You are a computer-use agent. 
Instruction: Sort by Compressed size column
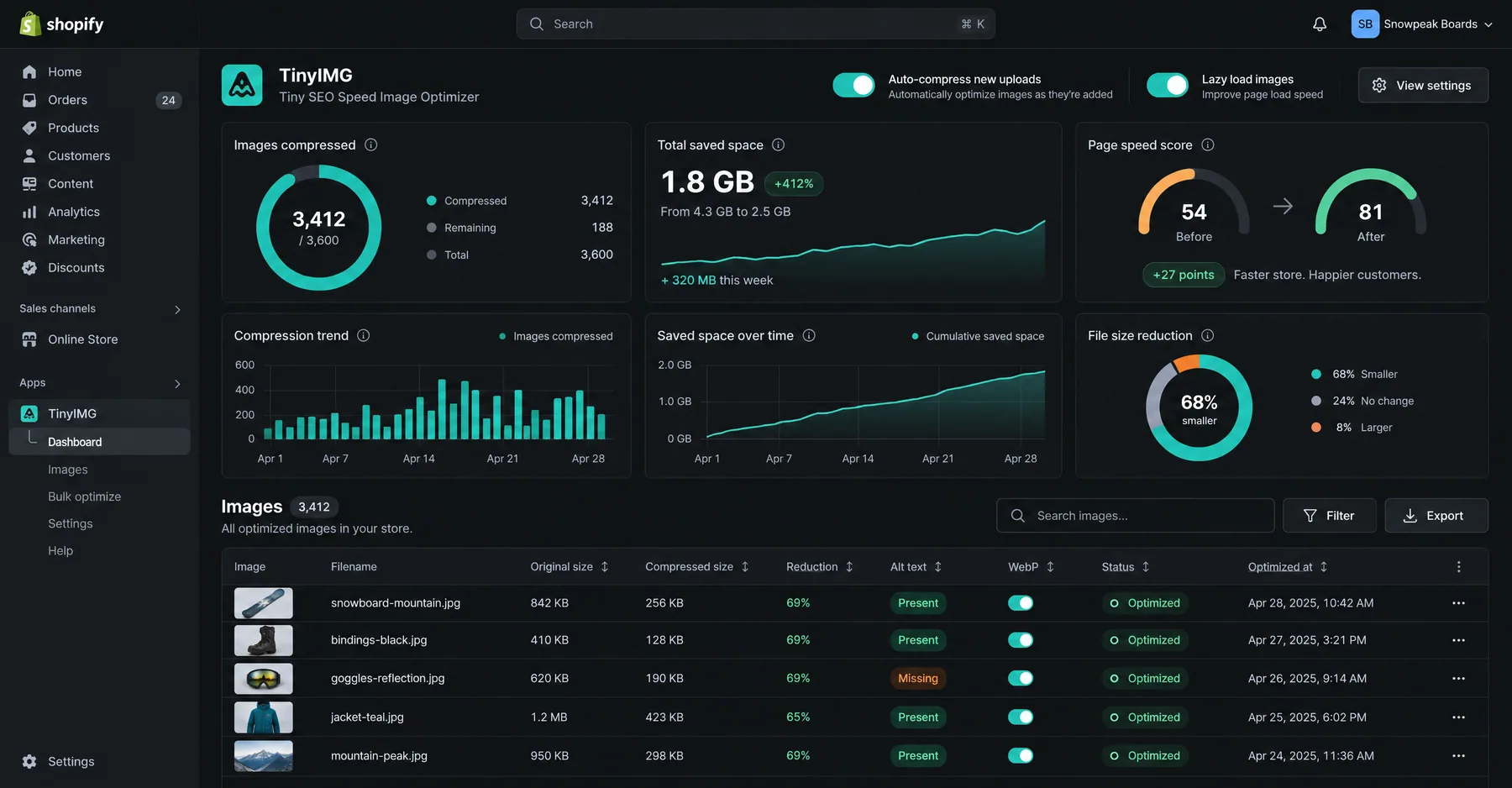click(x=697, y=567)
